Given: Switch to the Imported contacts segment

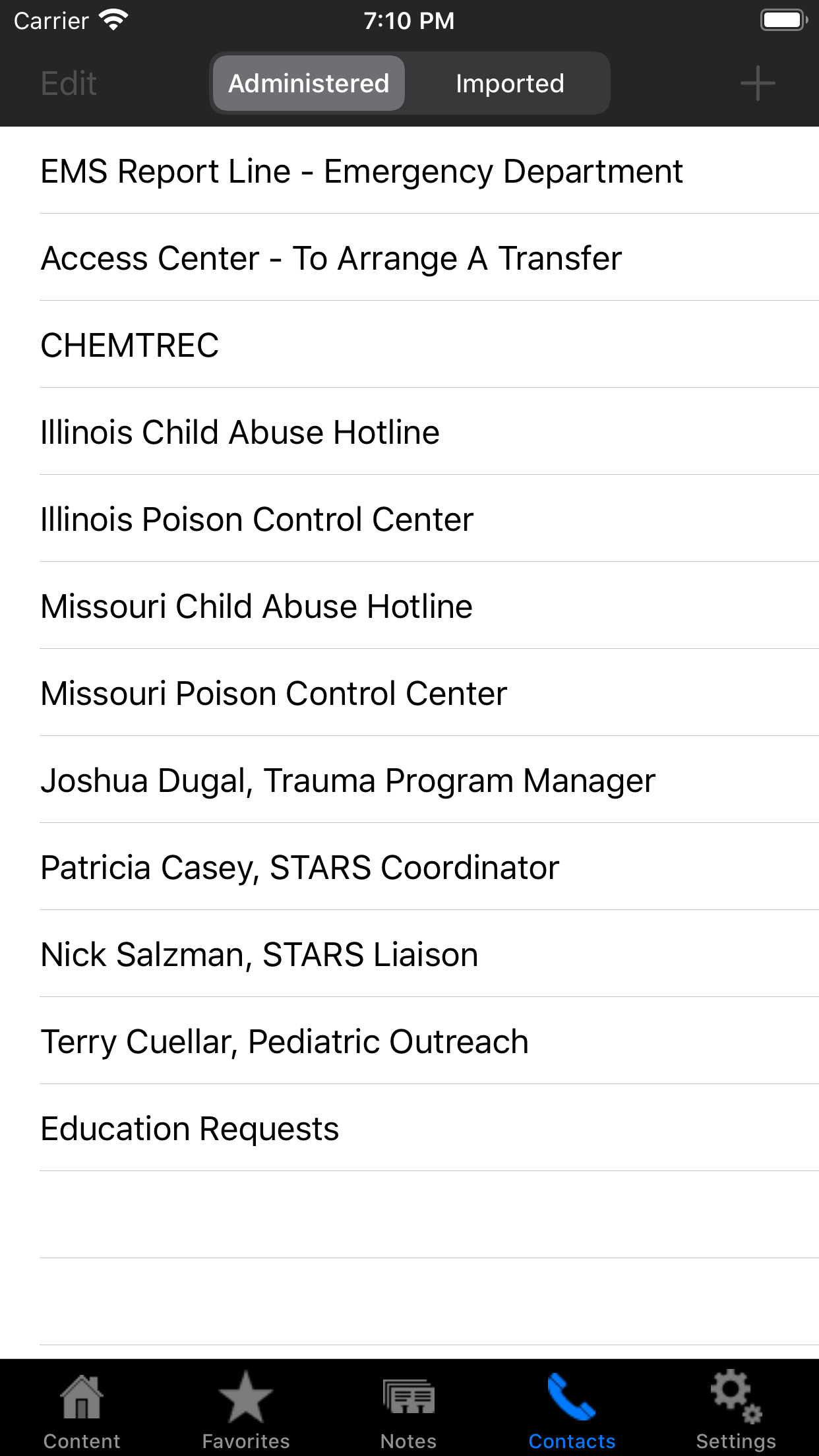Looking at the screenshot, I should coord(509,82).
